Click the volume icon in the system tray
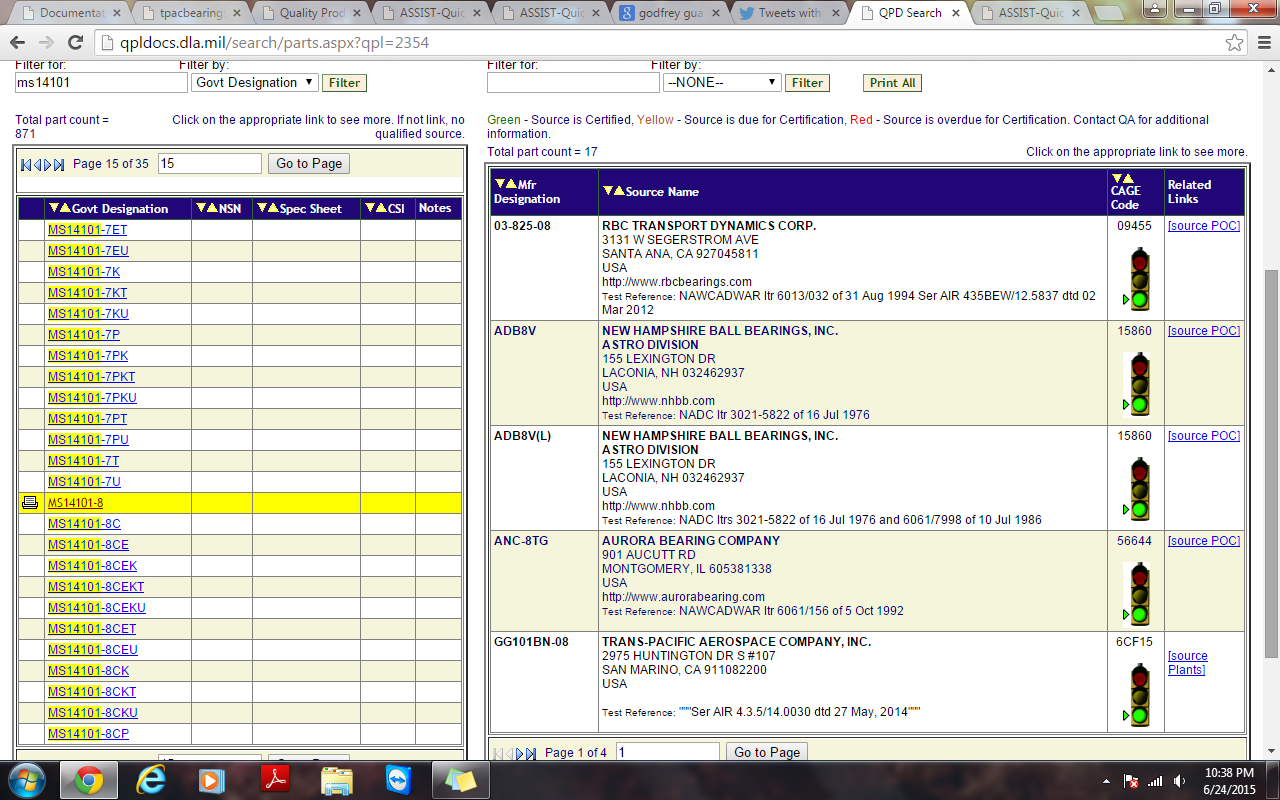The width and height of the screenshot is (1280, 800). [1179, 781]
